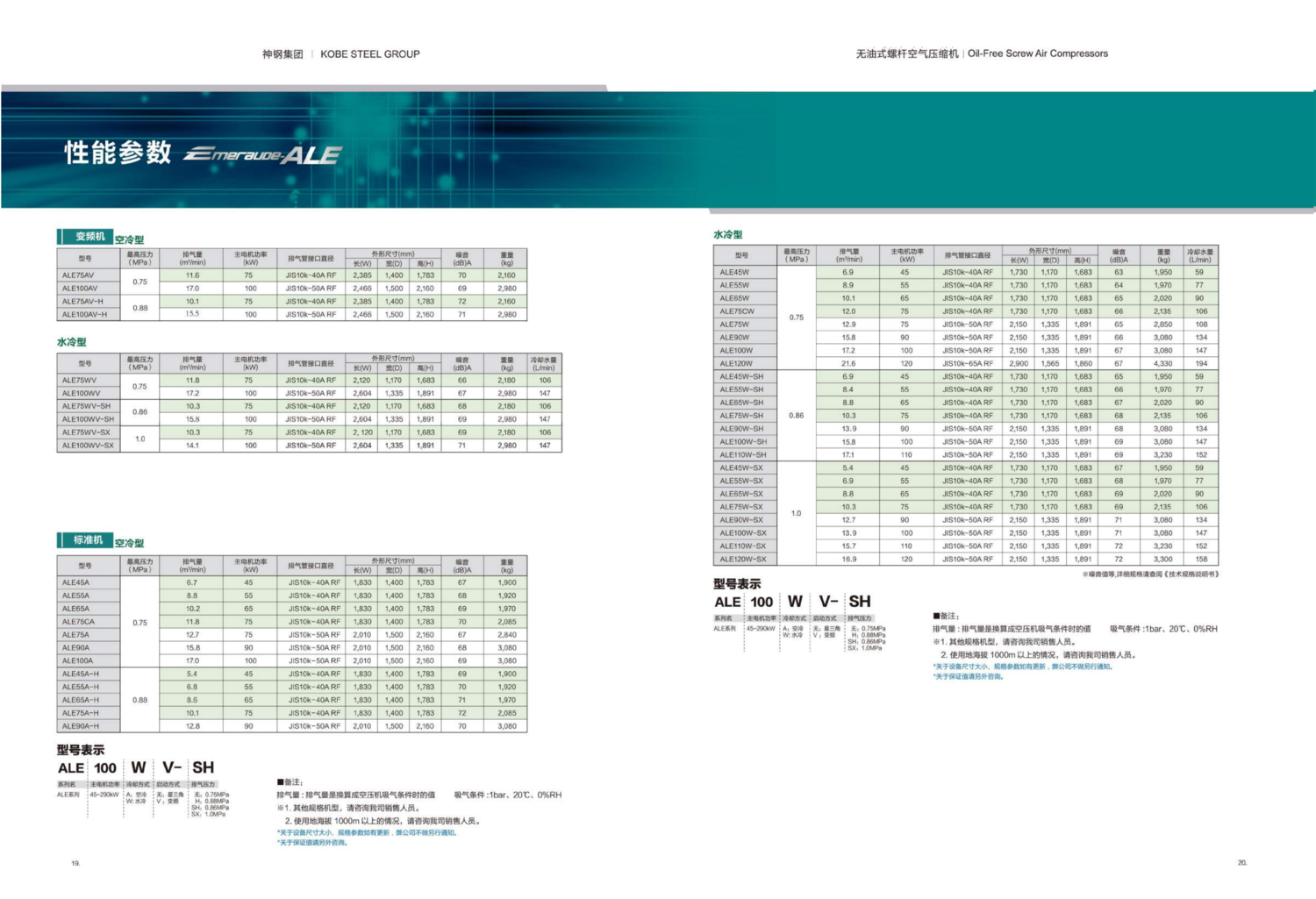Viewport: 1316px width, 899px height.
Task: Select the KOBE STEEL GROUP header text
Action: 369,54
